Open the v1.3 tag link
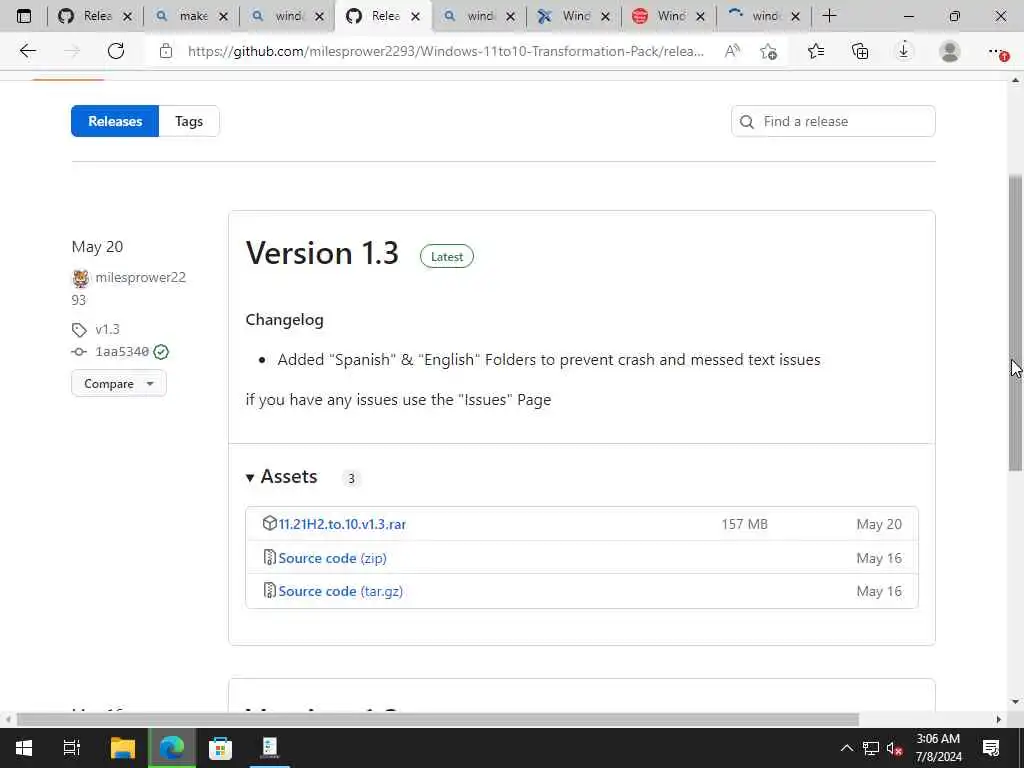 pyautogui.click(x=108, y=329)
